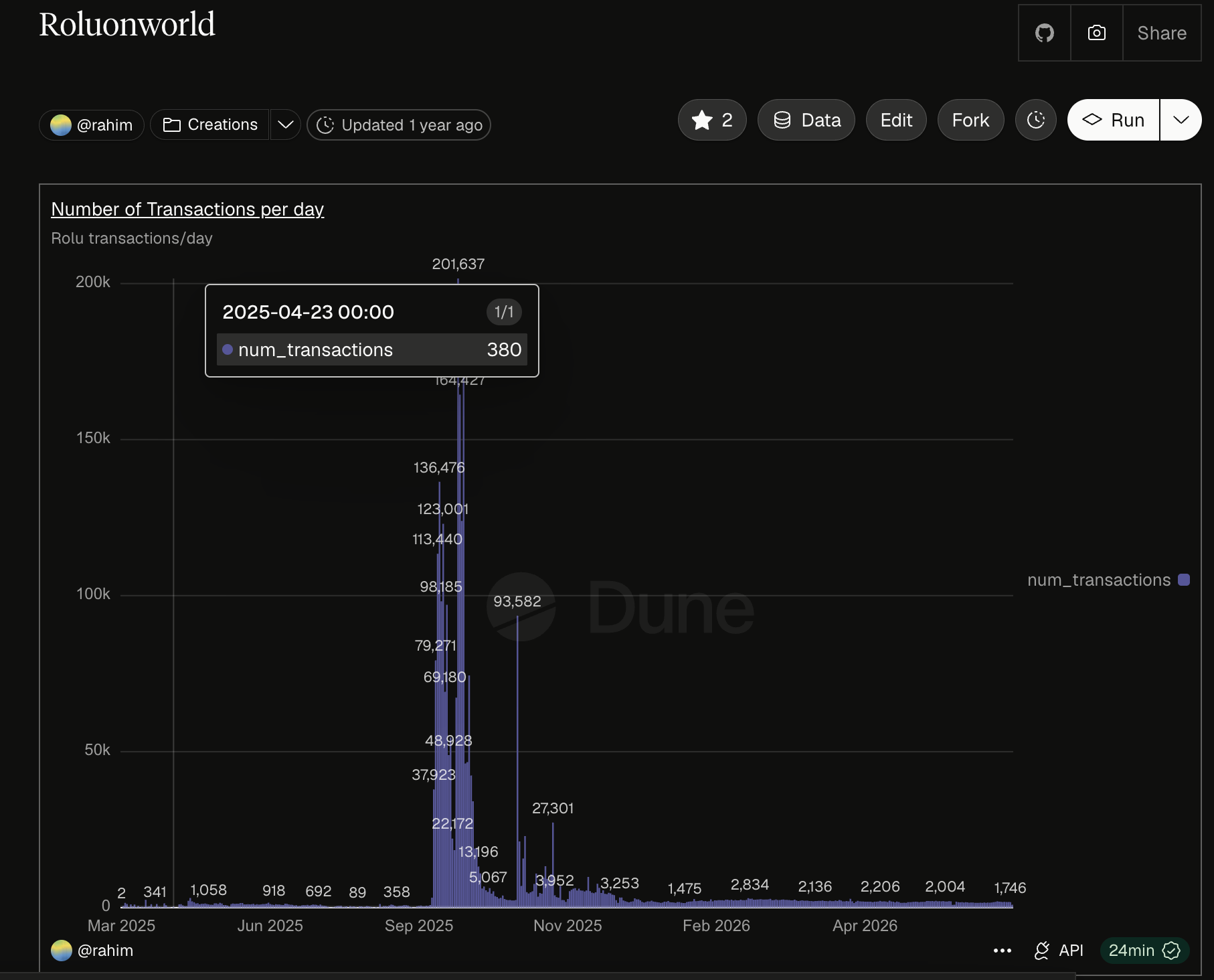Star this query

(x=712, y=120)
